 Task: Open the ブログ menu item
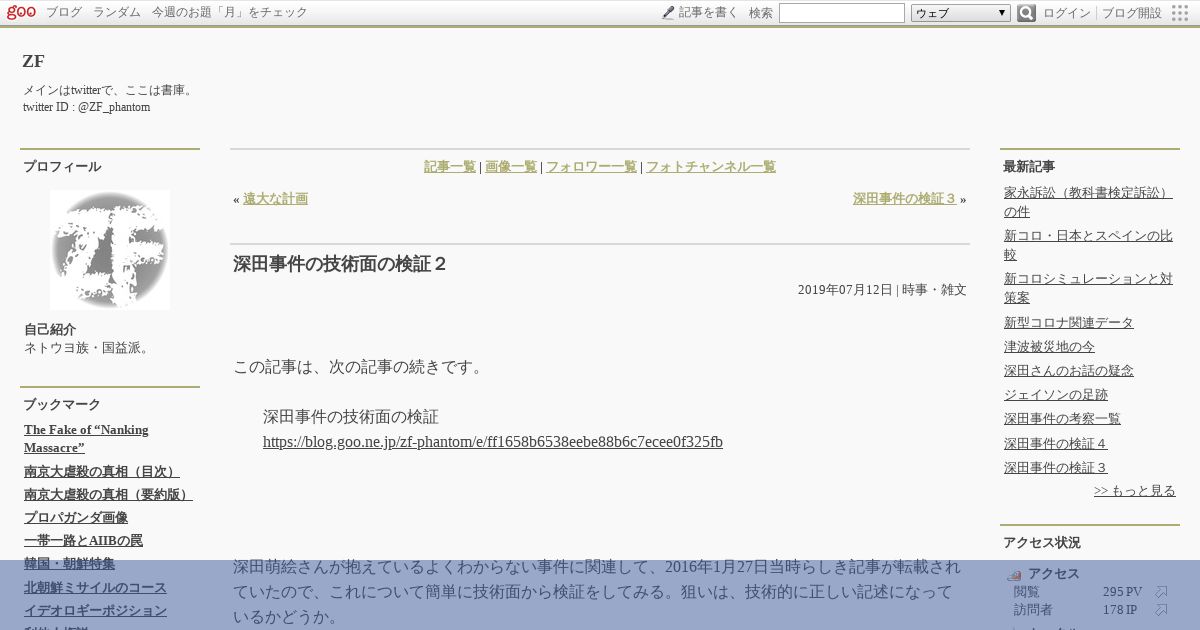(64, 12)
